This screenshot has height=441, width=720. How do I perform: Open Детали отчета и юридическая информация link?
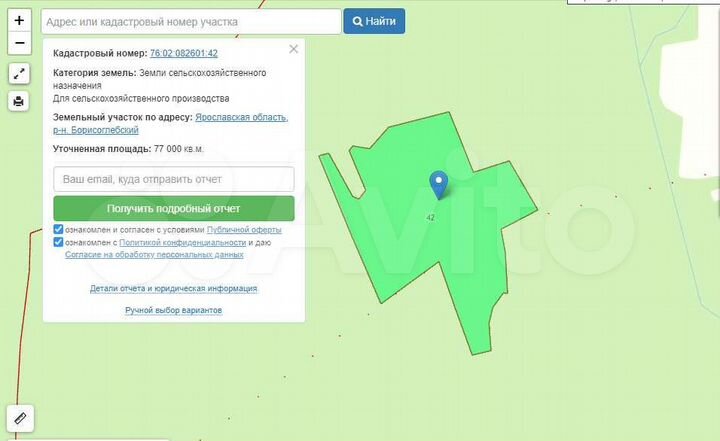[x=173, y=288]
